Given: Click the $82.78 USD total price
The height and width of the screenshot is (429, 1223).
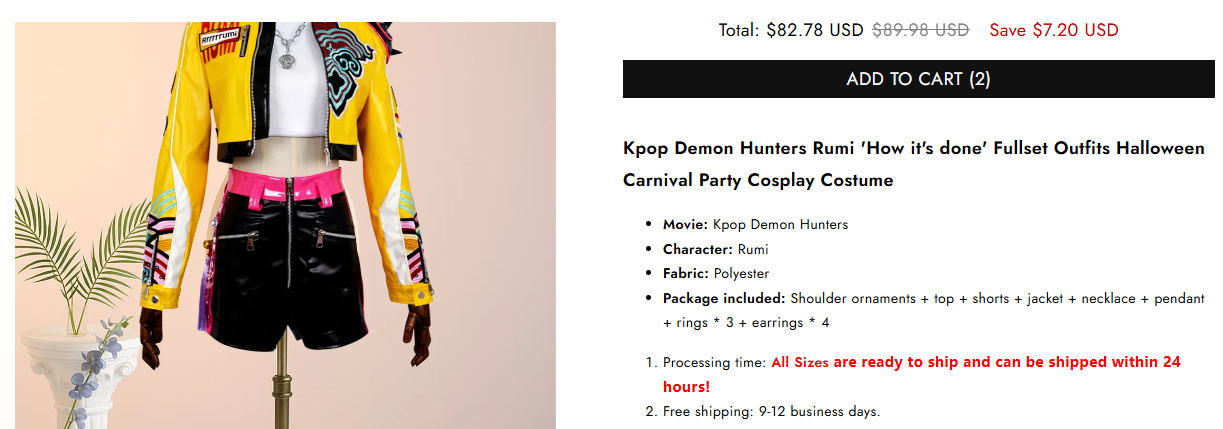Looking at the screenshot, I should coord(814,30).
